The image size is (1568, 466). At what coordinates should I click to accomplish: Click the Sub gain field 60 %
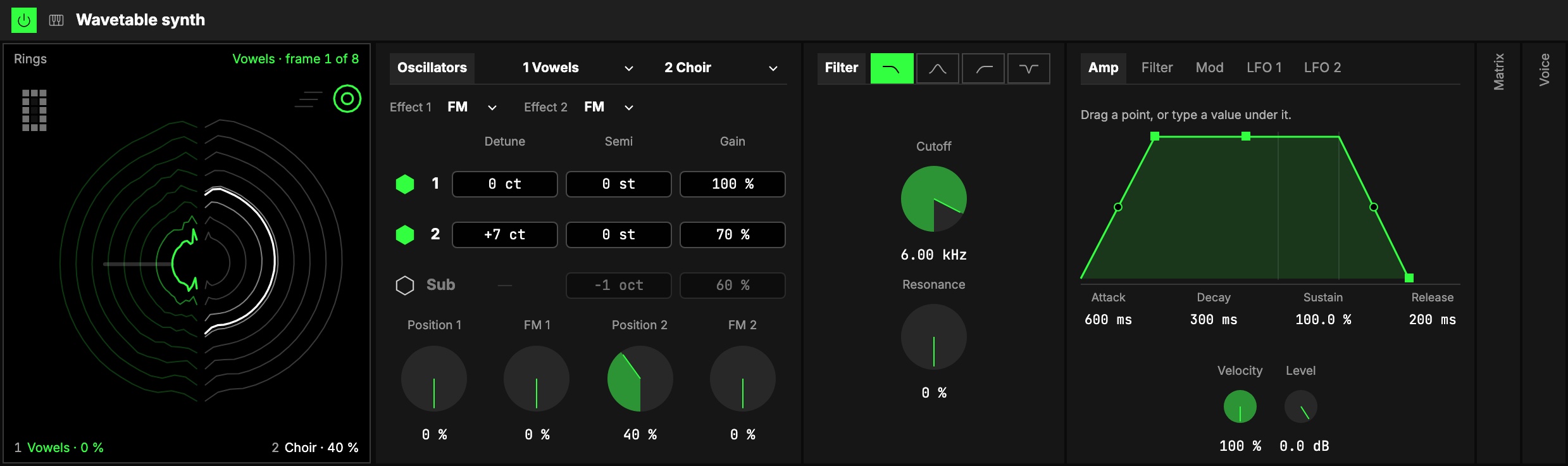click(x=733, y=286)
